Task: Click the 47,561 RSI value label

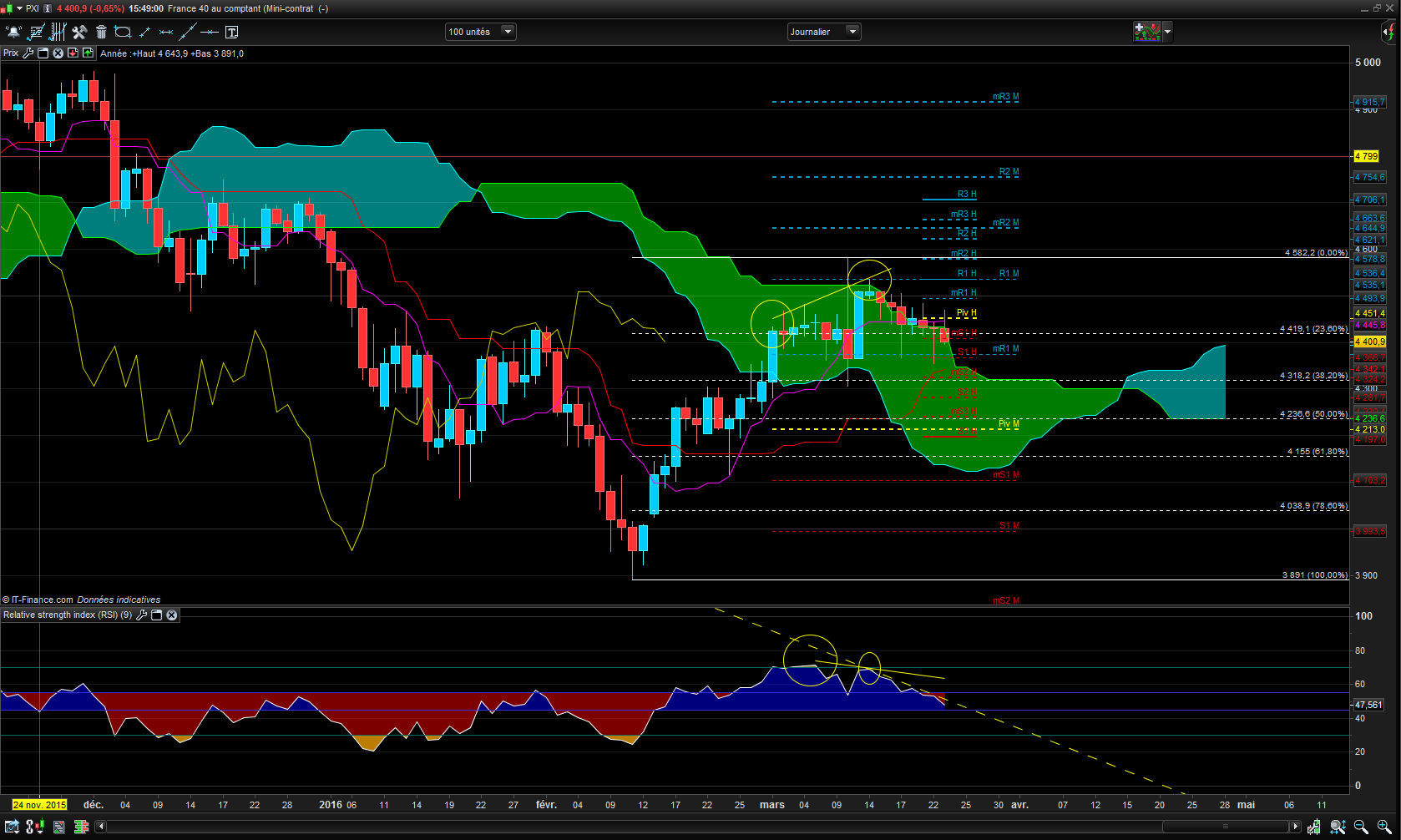Action: (1368, 705)
